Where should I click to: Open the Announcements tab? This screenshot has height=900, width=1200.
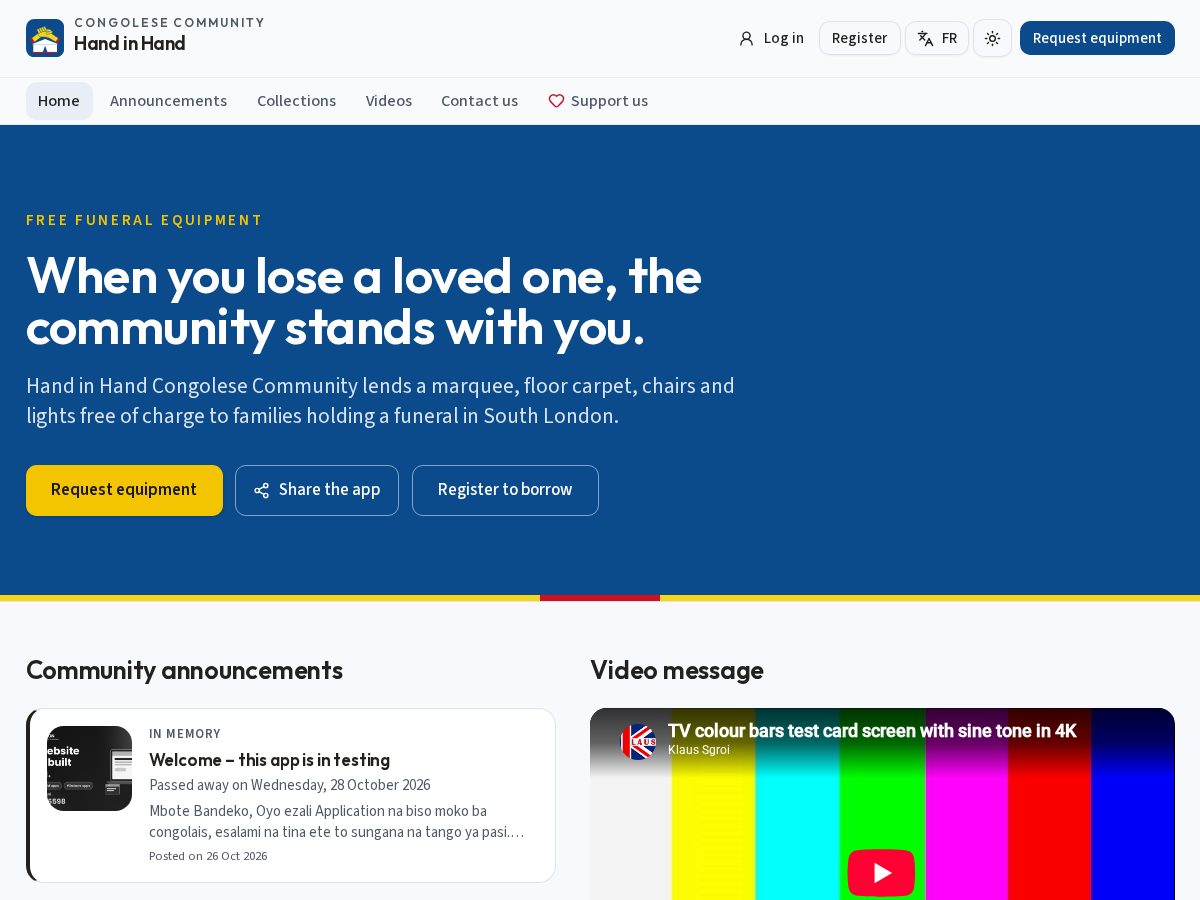[168, 101]
